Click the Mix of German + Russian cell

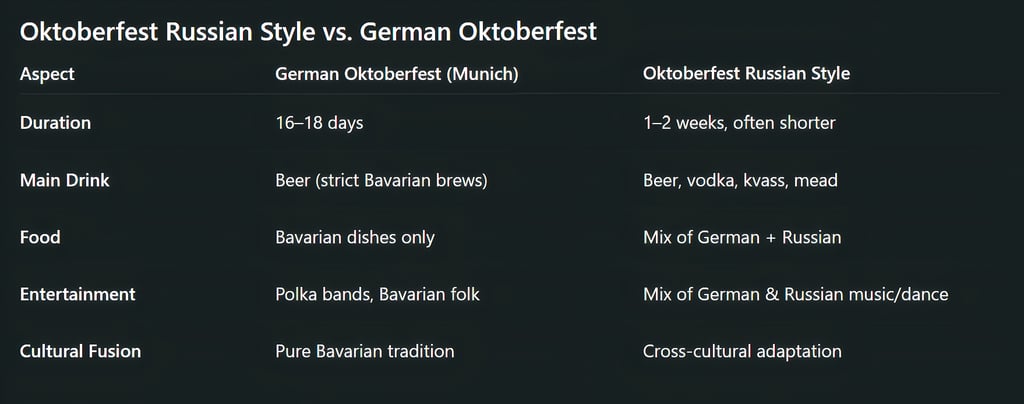pyautogui.click(x=742, y=238)
